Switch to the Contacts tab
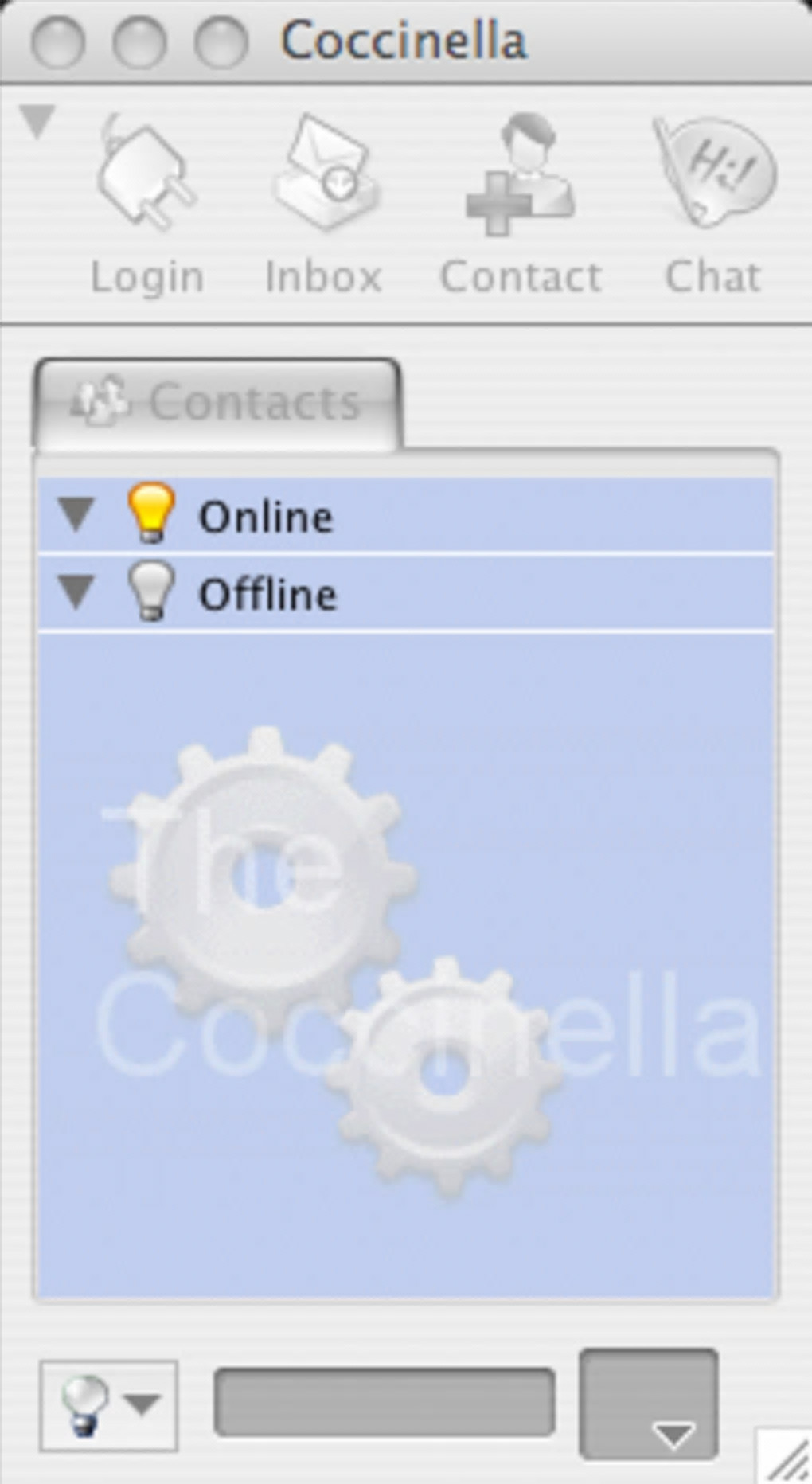Image resolution: width=812 pixels, height=1484 pixels. tap(217, 402)
